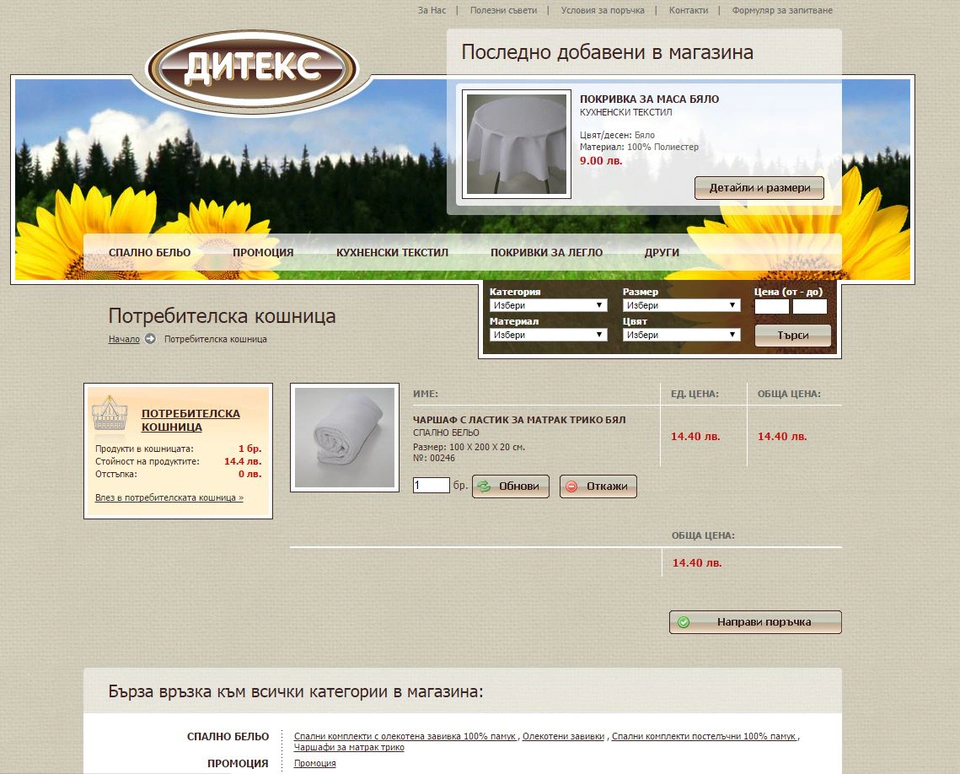This screenshot has height=774, width=960.
Task: Click the rolled sheet product thumbnail
Action: click(x=345, y=438)
